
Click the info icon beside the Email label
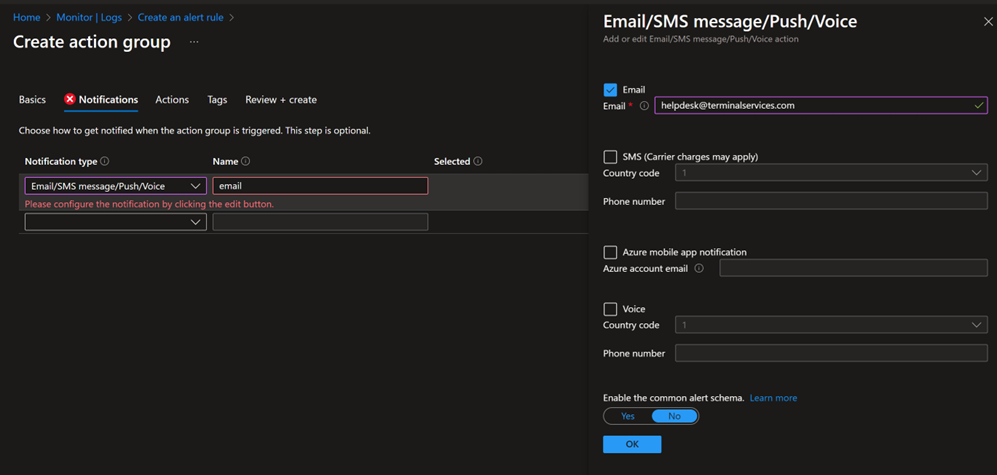(x=644, y=106)
